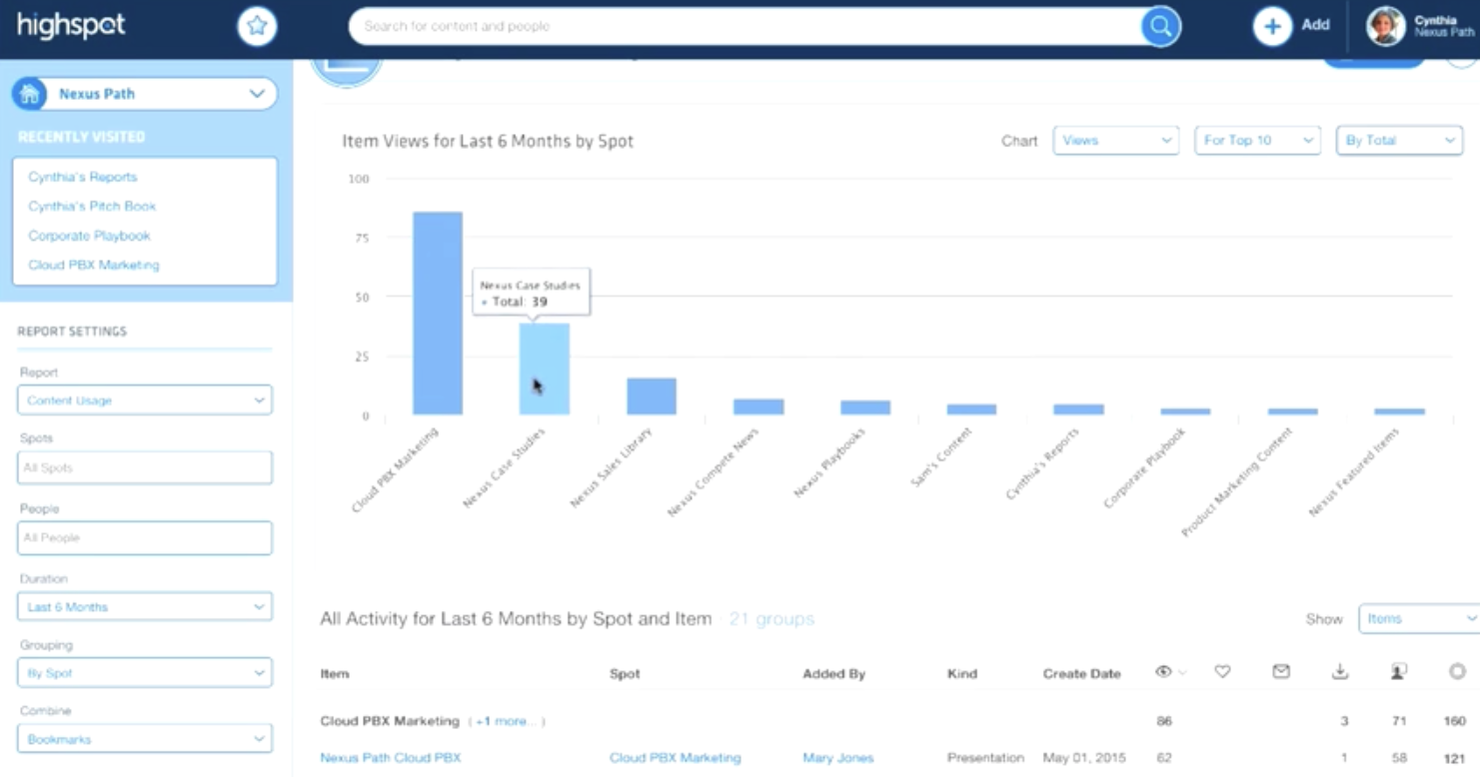The image size is (1480, 777).
Task: Expand the Nexus Path spot selector
Action: pyautogui.click(x=145, y=94)
